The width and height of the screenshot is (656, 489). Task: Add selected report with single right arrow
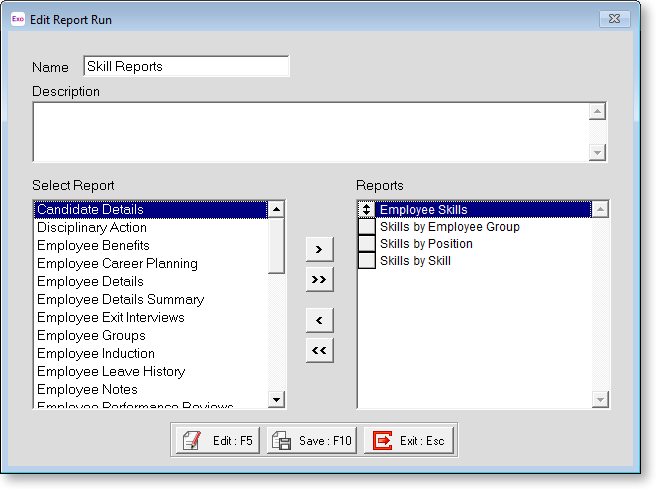tap(319, 248)
